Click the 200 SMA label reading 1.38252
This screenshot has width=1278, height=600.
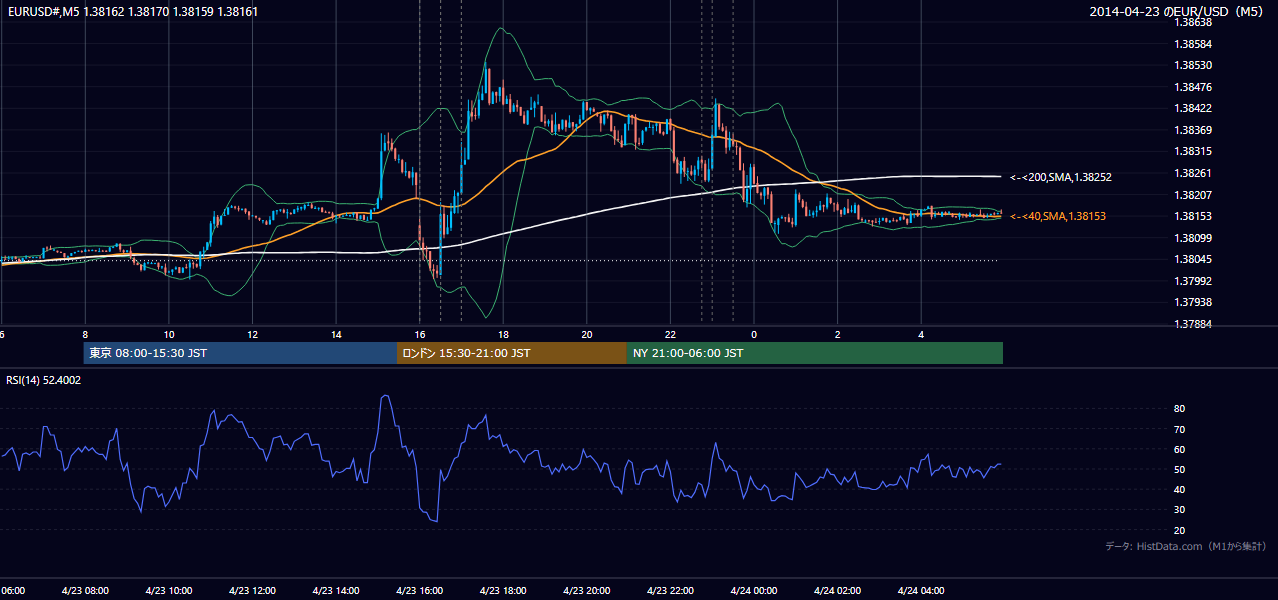(1061, 177)
